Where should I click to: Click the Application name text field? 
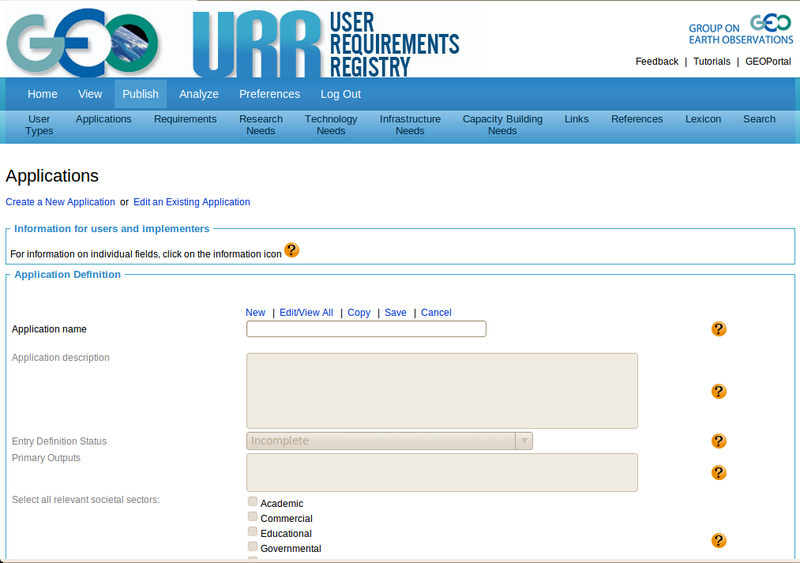[366, 329]
